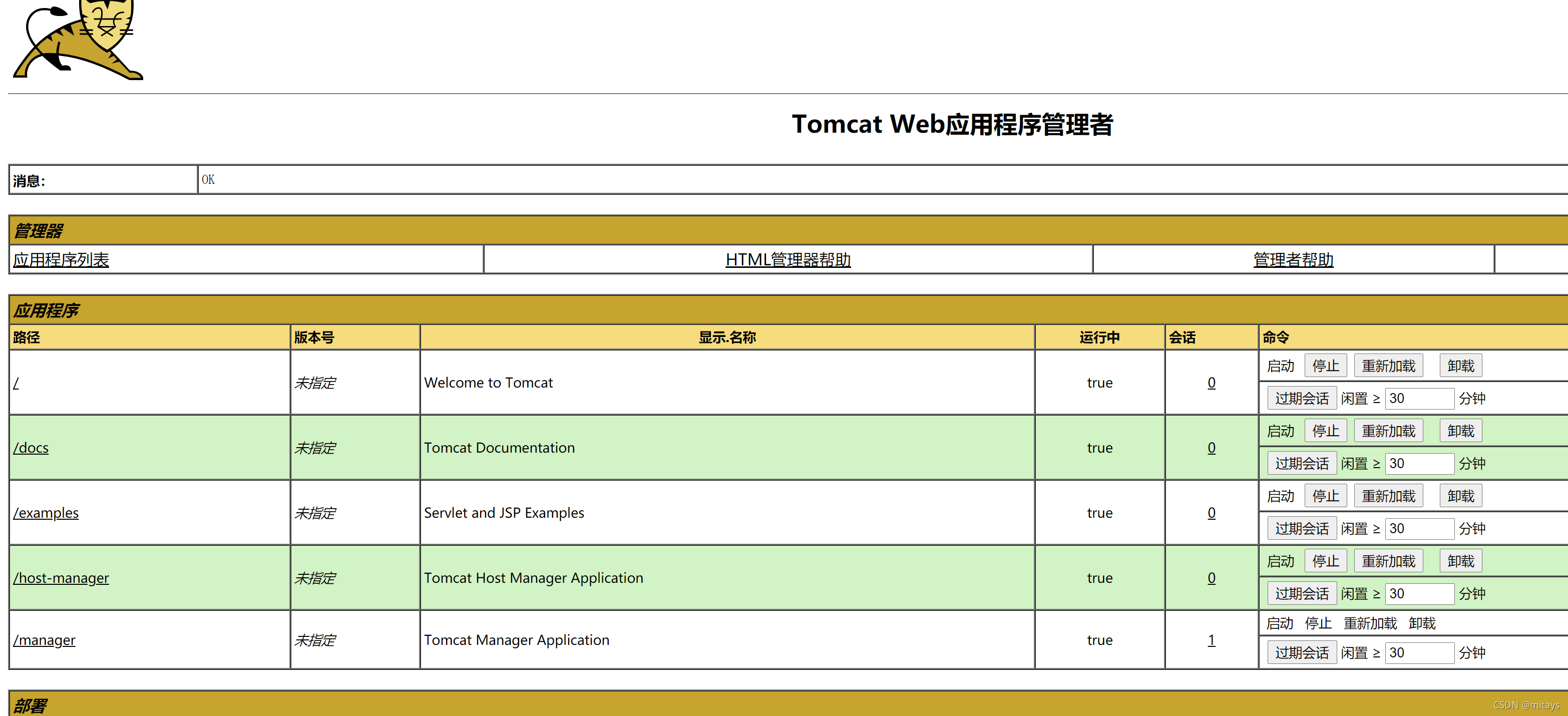The height and width of the screenshot is (716, 1568).
Task: Click the 运行中 column header
Action: [x=1099, y=337]
